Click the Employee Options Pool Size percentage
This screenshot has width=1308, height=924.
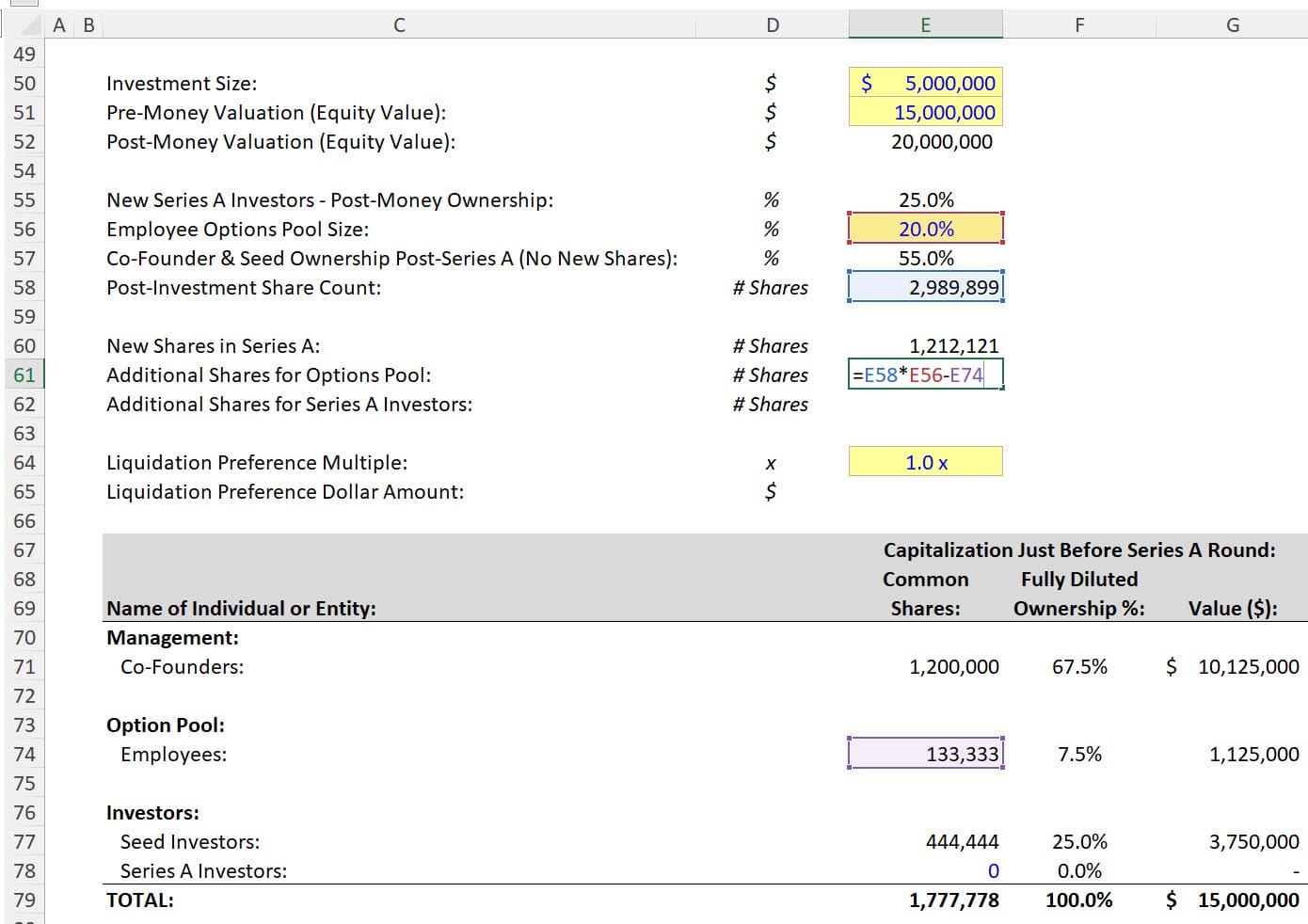925,229
